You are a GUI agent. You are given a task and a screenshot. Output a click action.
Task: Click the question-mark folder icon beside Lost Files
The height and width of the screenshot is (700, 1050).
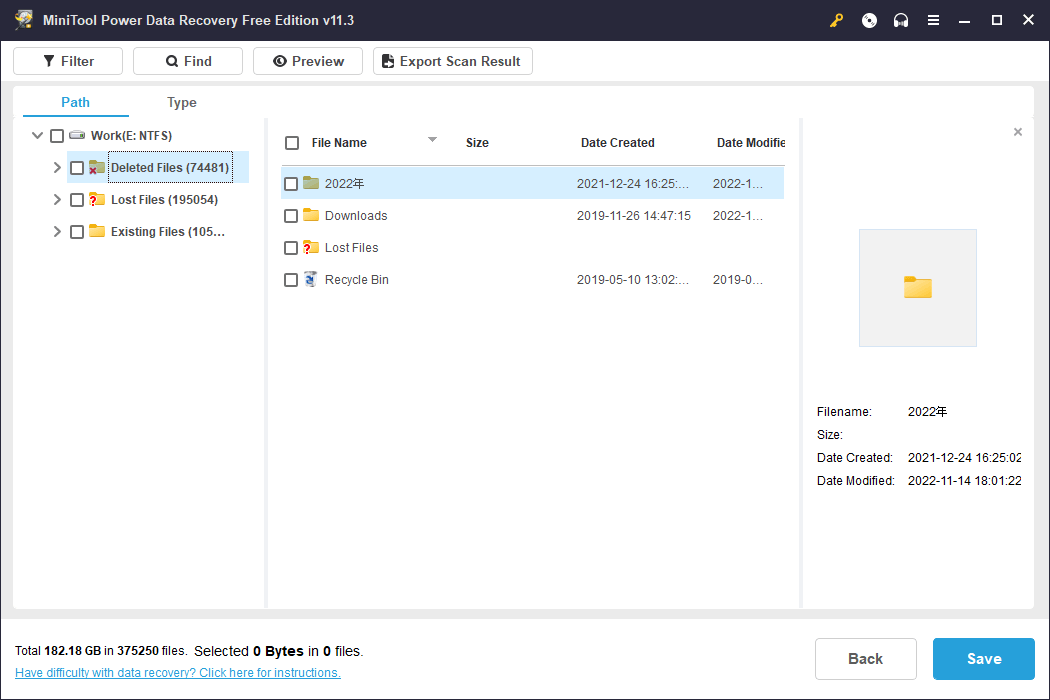[x=97, y=199]
